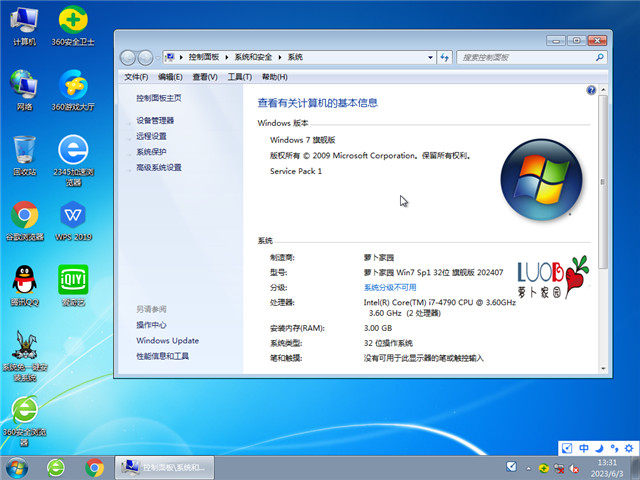Open 360安全卫士 desktop icon

pos(73,26)
